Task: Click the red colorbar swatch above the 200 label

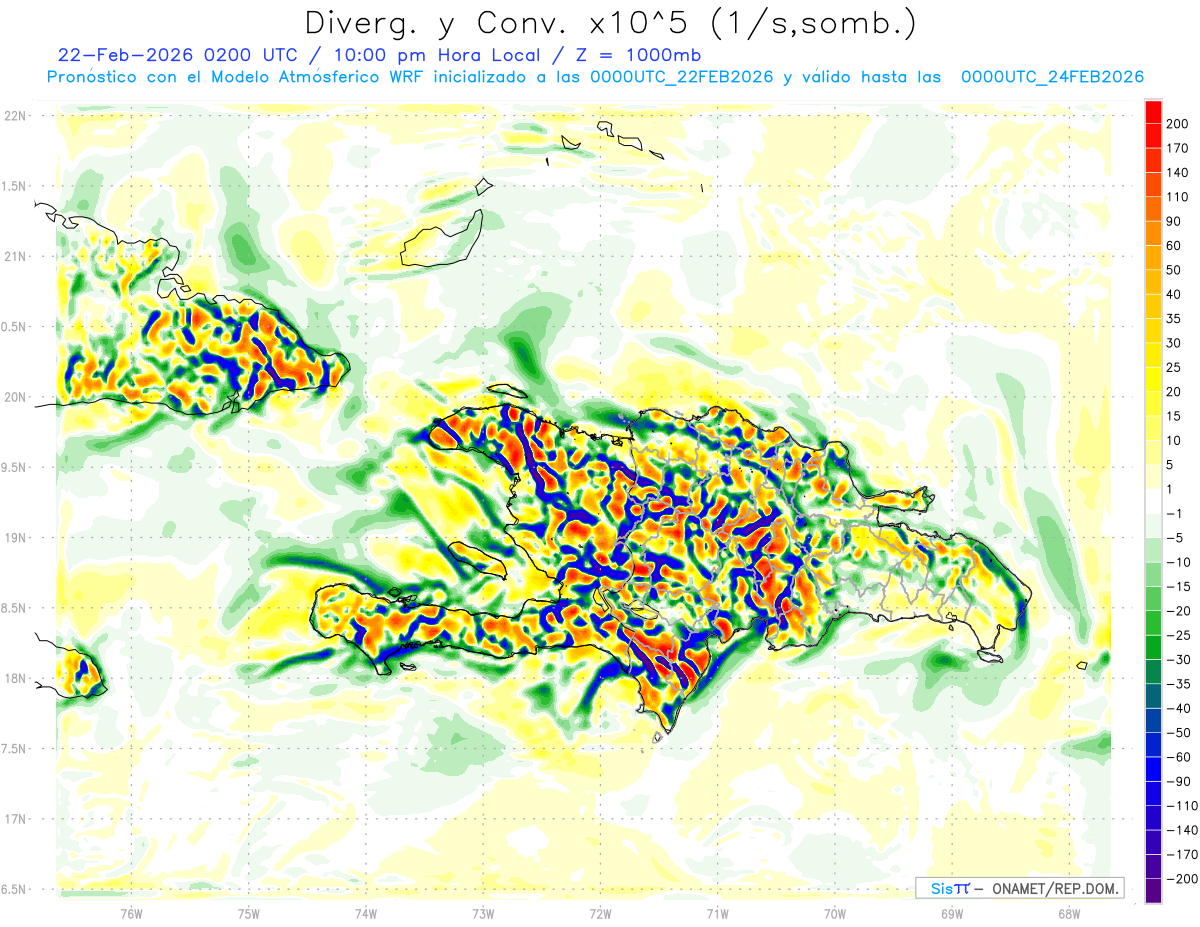Action: coord(1153,112)
